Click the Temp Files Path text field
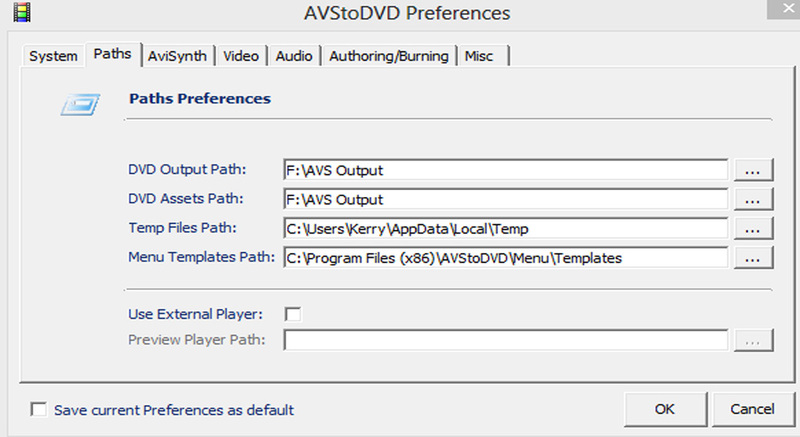Viewport: 800px width, 437px height. click(x=506, y=228)
